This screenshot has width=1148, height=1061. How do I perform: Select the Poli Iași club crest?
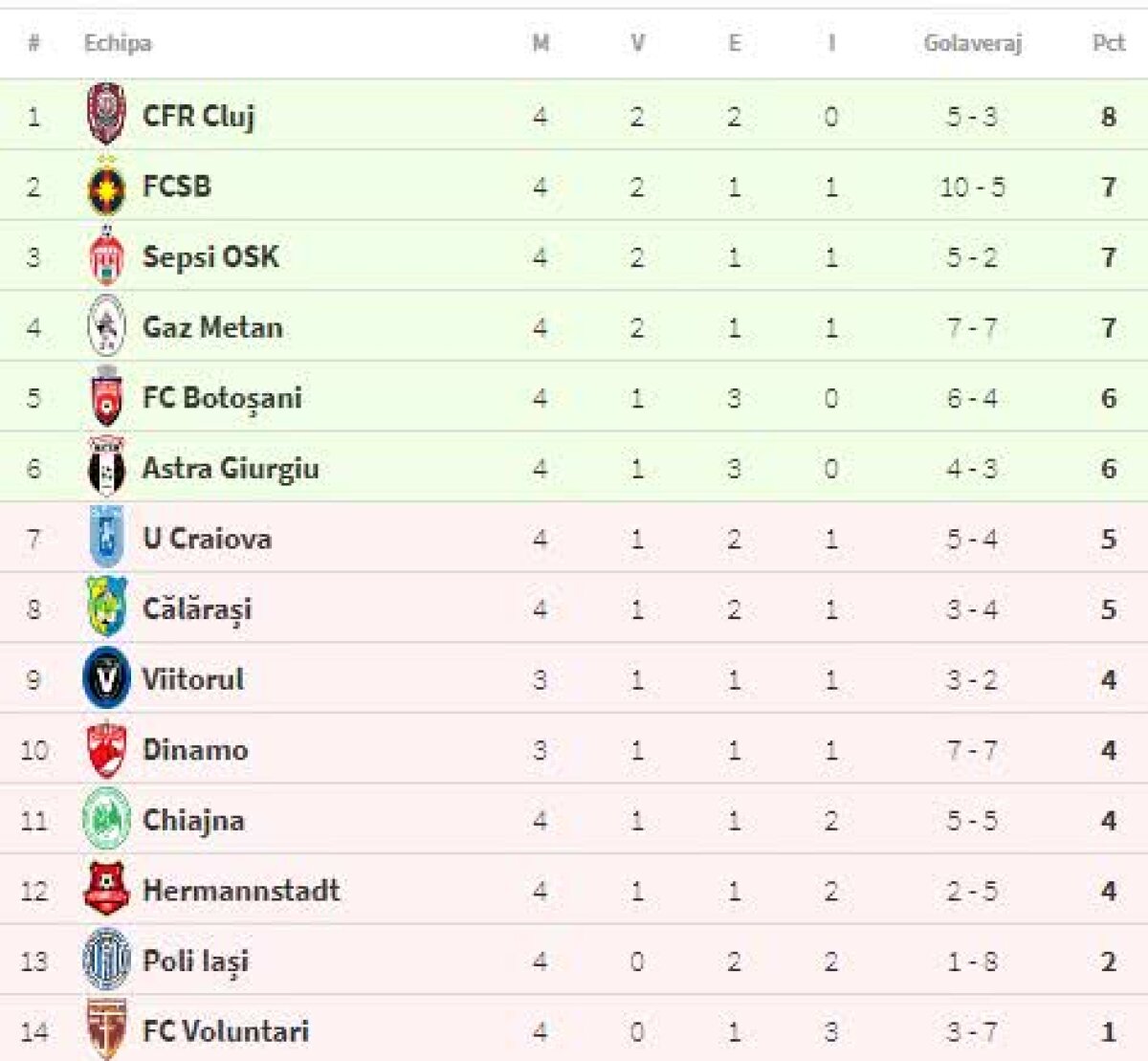click(x=106, y=960)
